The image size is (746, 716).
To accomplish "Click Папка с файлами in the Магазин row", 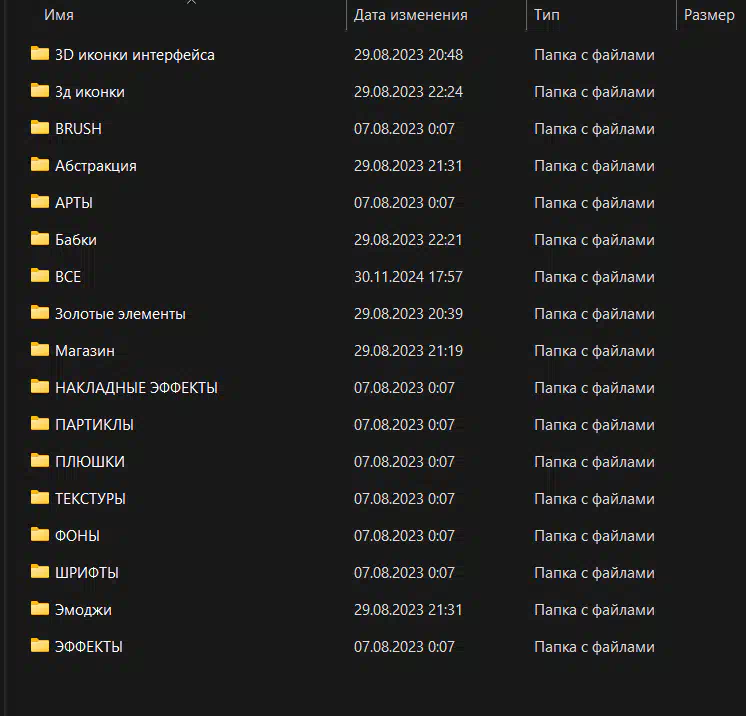I will [x=594, y=351].
